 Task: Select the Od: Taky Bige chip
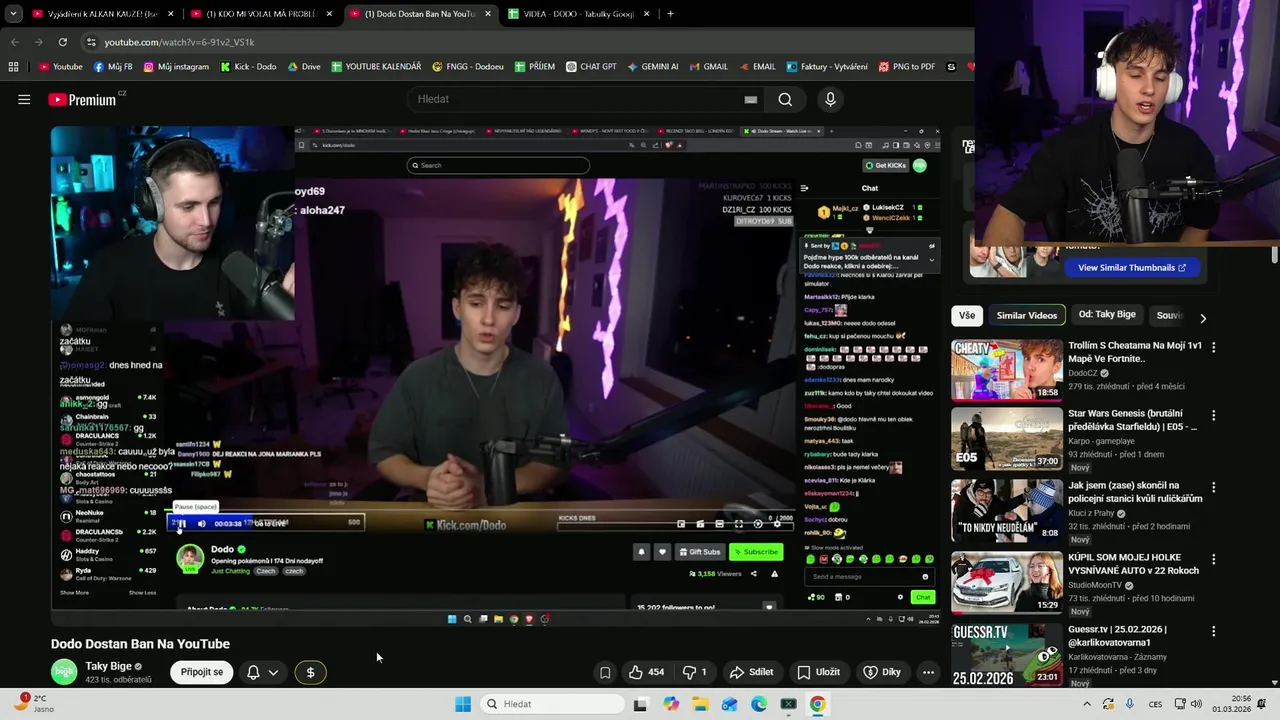(x=1107, y=315)
